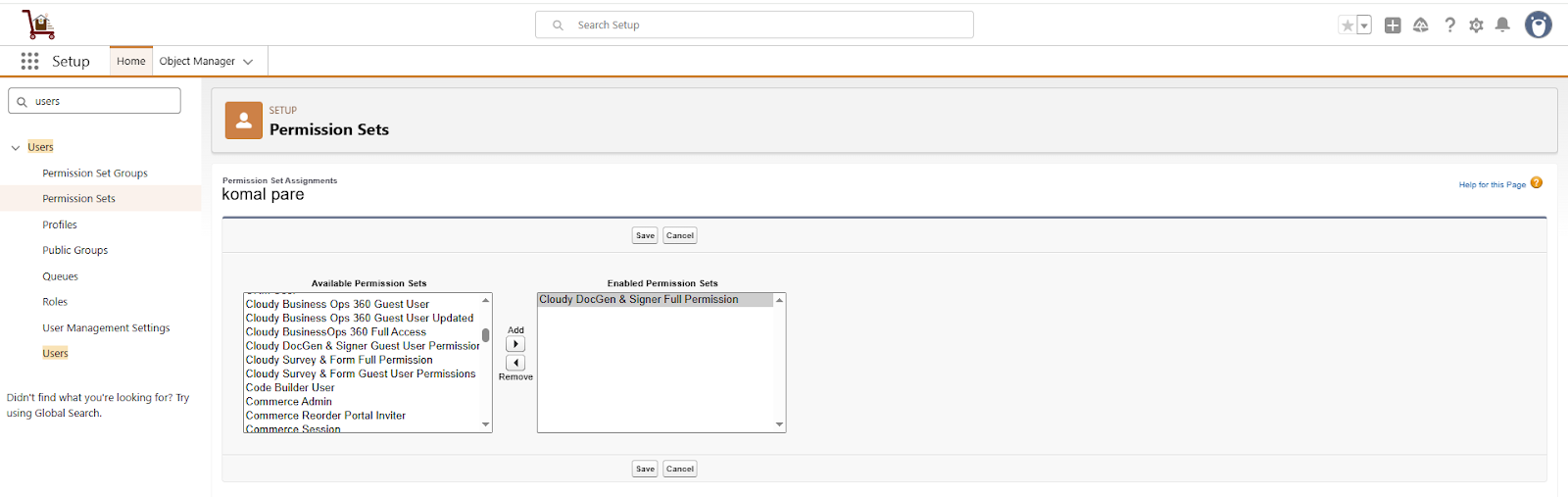Click the favorites star icon

(1347, 25)
